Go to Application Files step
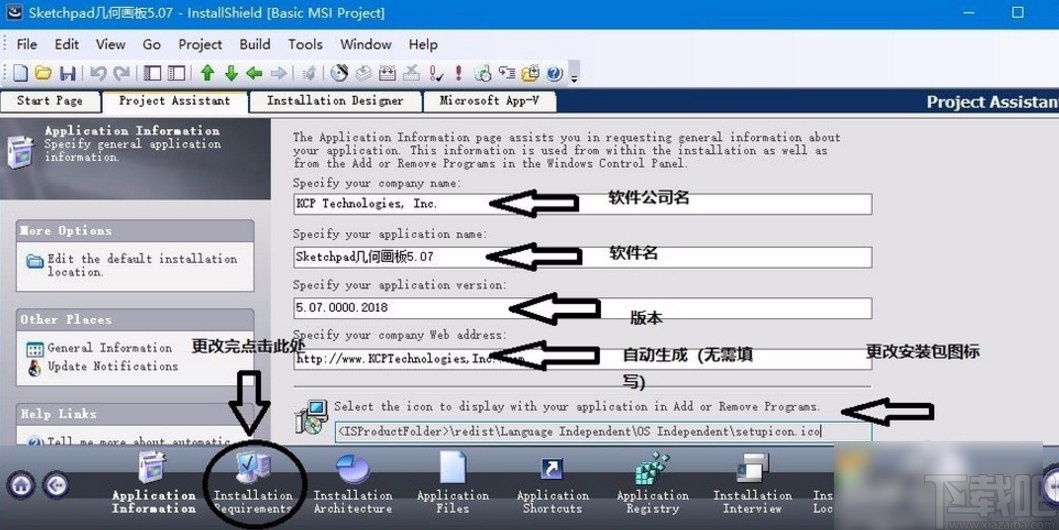This screenshot has height=530, width=1059. coord(453,485)
